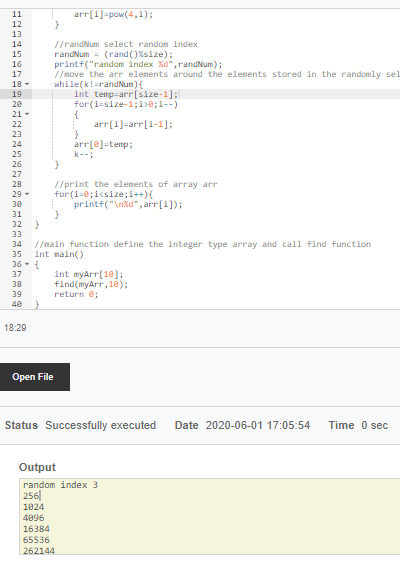The image size is (400, 567).
Task: Click the output value '256'
Action: pos(31,496)
